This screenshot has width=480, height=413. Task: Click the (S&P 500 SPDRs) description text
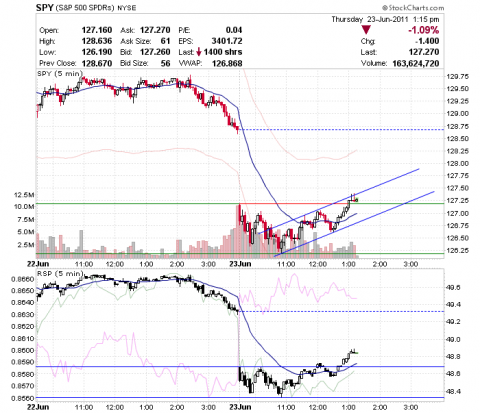85,8
